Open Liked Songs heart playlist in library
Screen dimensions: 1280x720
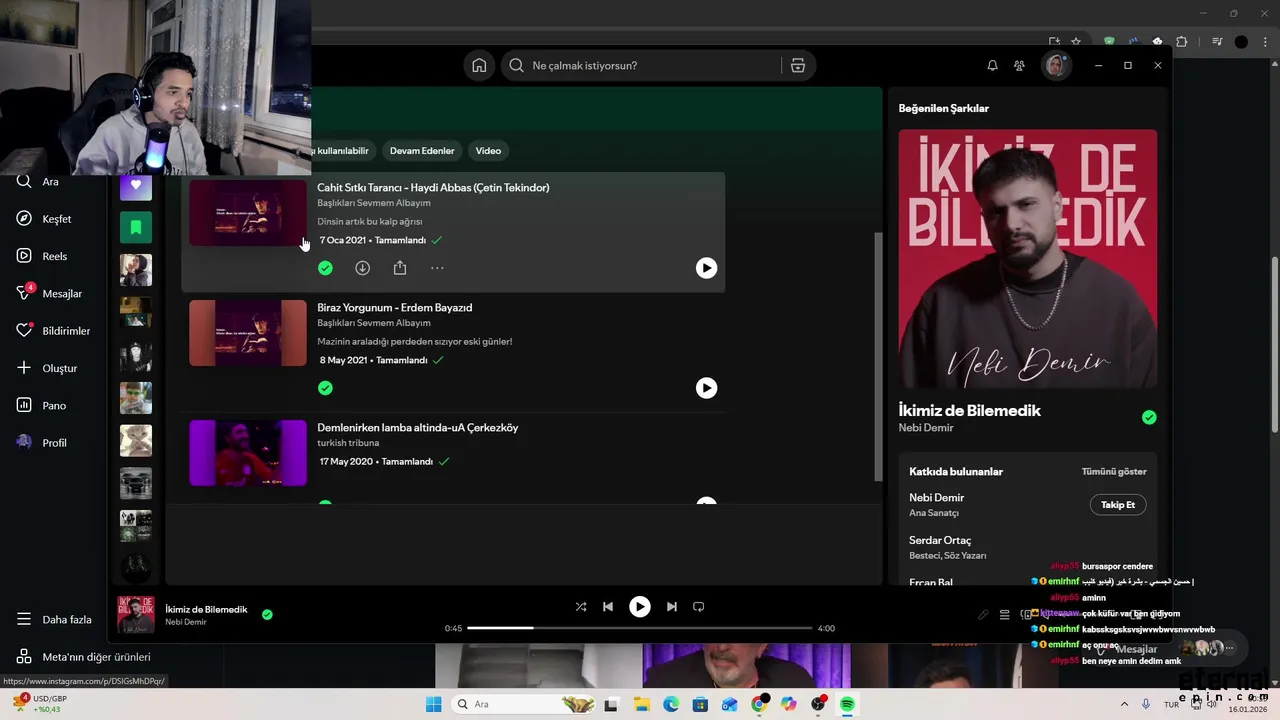click(136, 185)
